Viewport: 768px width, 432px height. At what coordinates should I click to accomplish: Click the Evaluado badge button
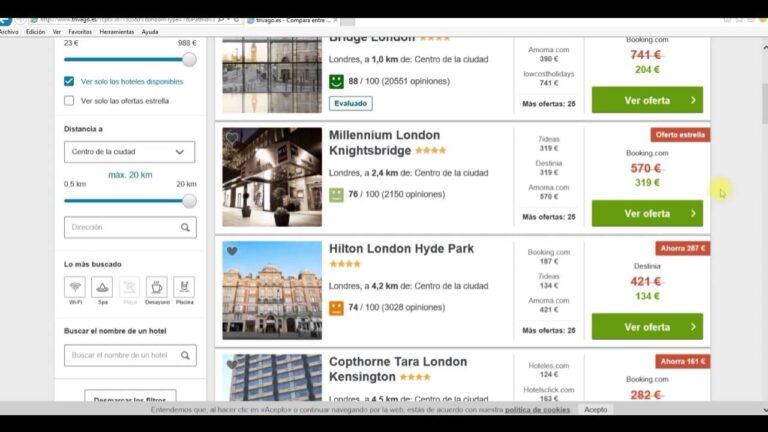[351, 103]
